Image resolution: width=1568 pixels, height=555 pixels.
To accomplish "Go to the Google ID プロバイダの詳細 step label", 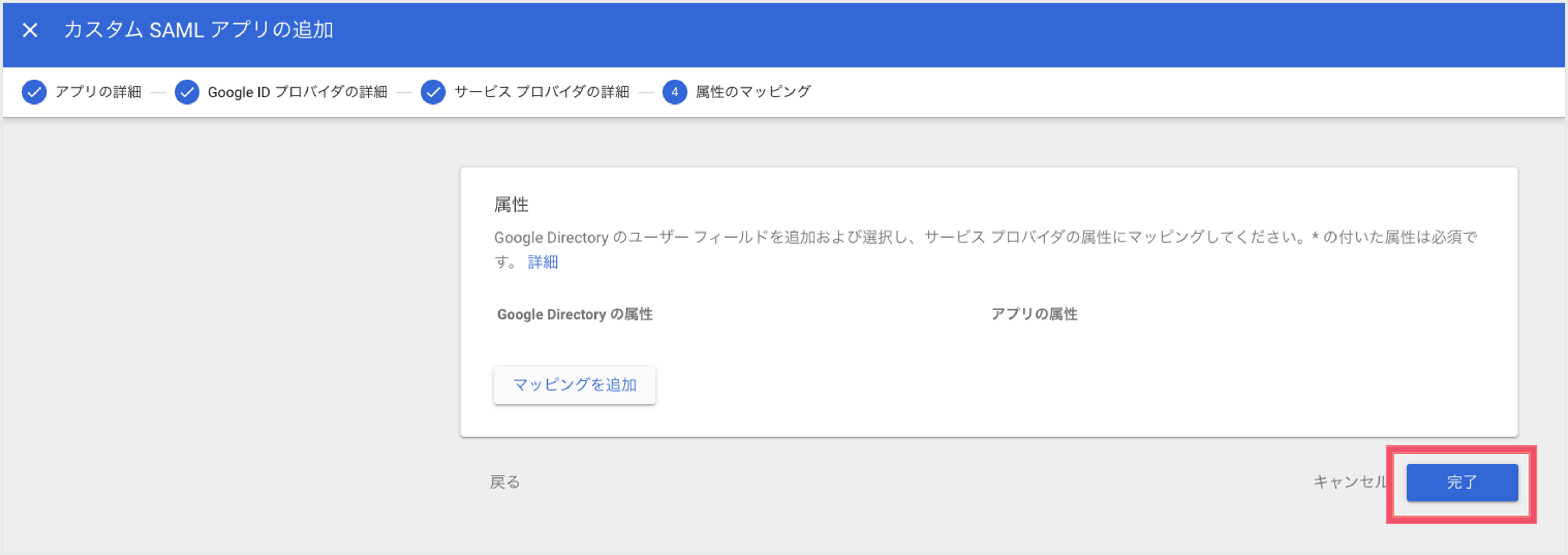I will (x=298, y=92).
